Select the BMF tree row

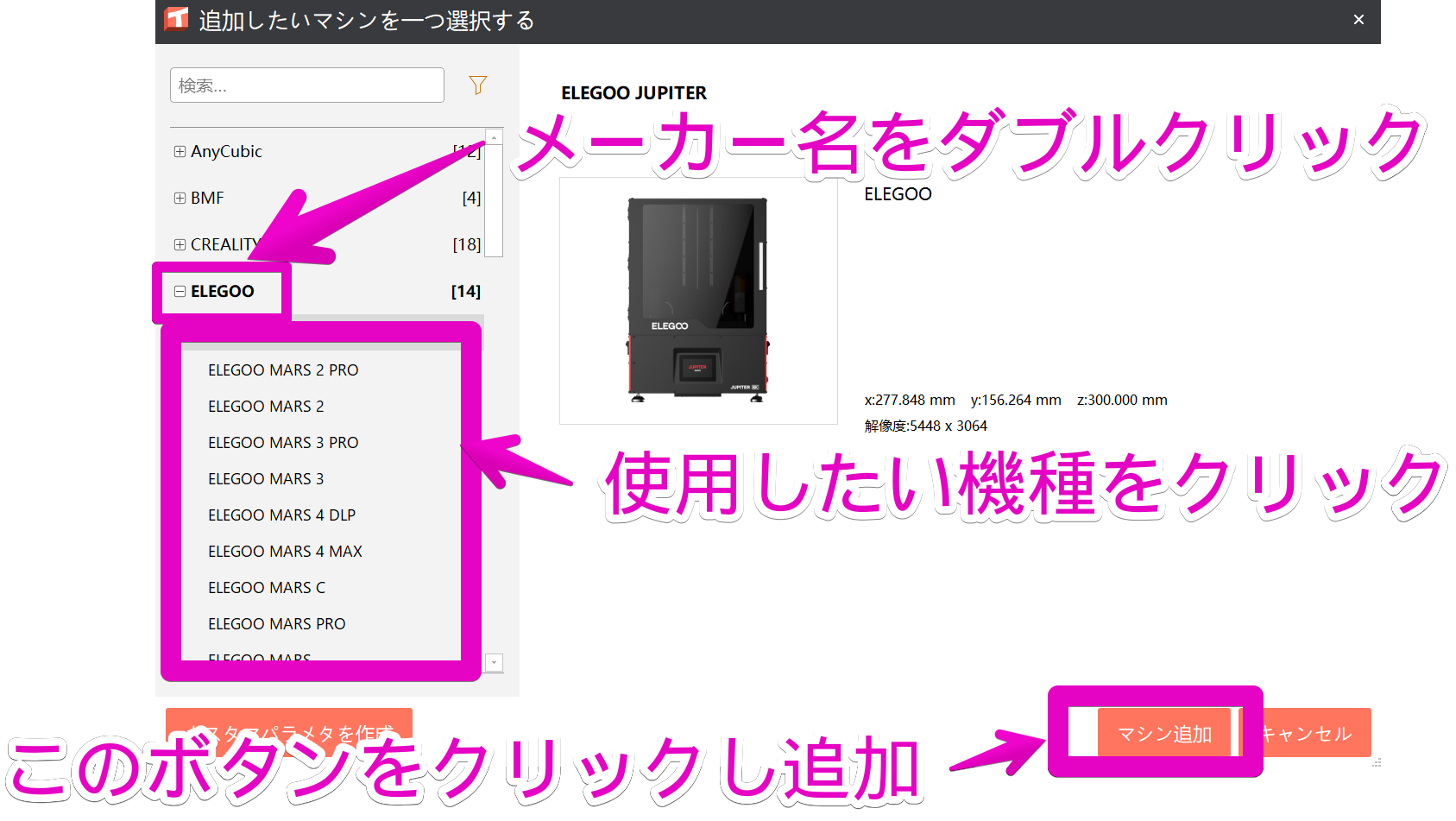click(328, 198)
